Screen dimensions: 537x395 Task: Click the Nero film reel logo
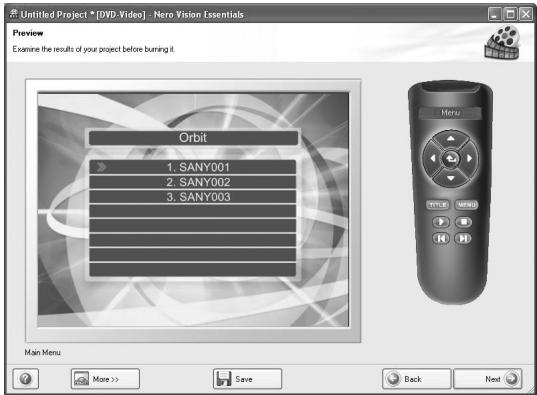[502, 42]
